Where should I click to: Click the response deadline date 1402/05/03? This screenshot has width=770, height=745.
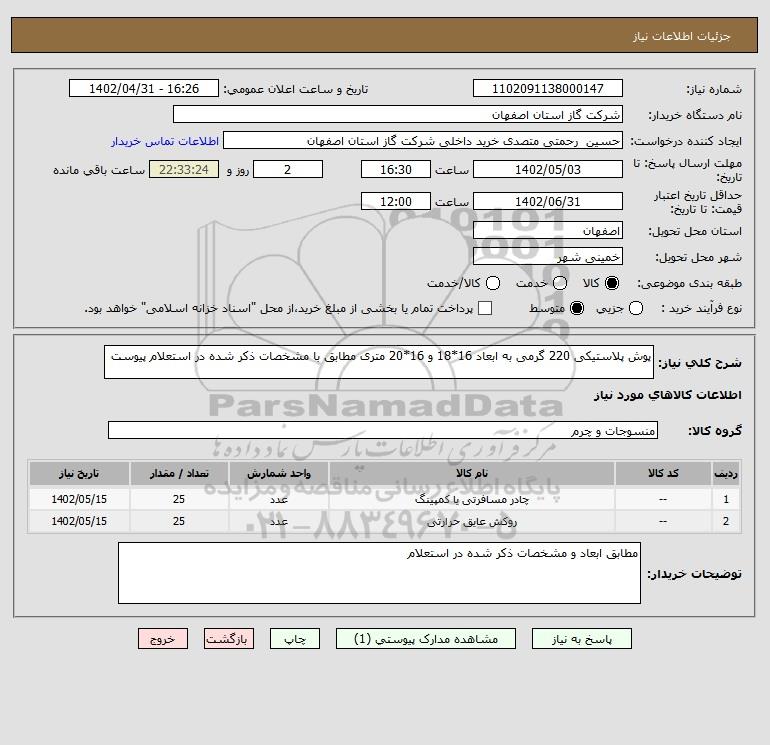[x=548, y=169]
